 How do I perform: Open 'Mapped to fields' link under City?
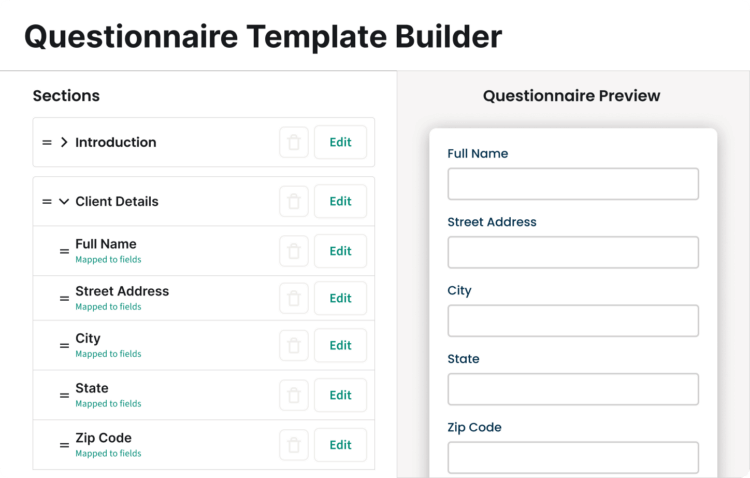pyautogui.click(x=108, y=354)
